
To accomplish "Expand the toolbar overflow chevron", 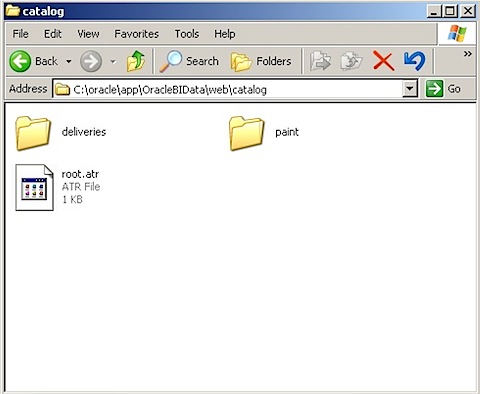I will point(468,54).
